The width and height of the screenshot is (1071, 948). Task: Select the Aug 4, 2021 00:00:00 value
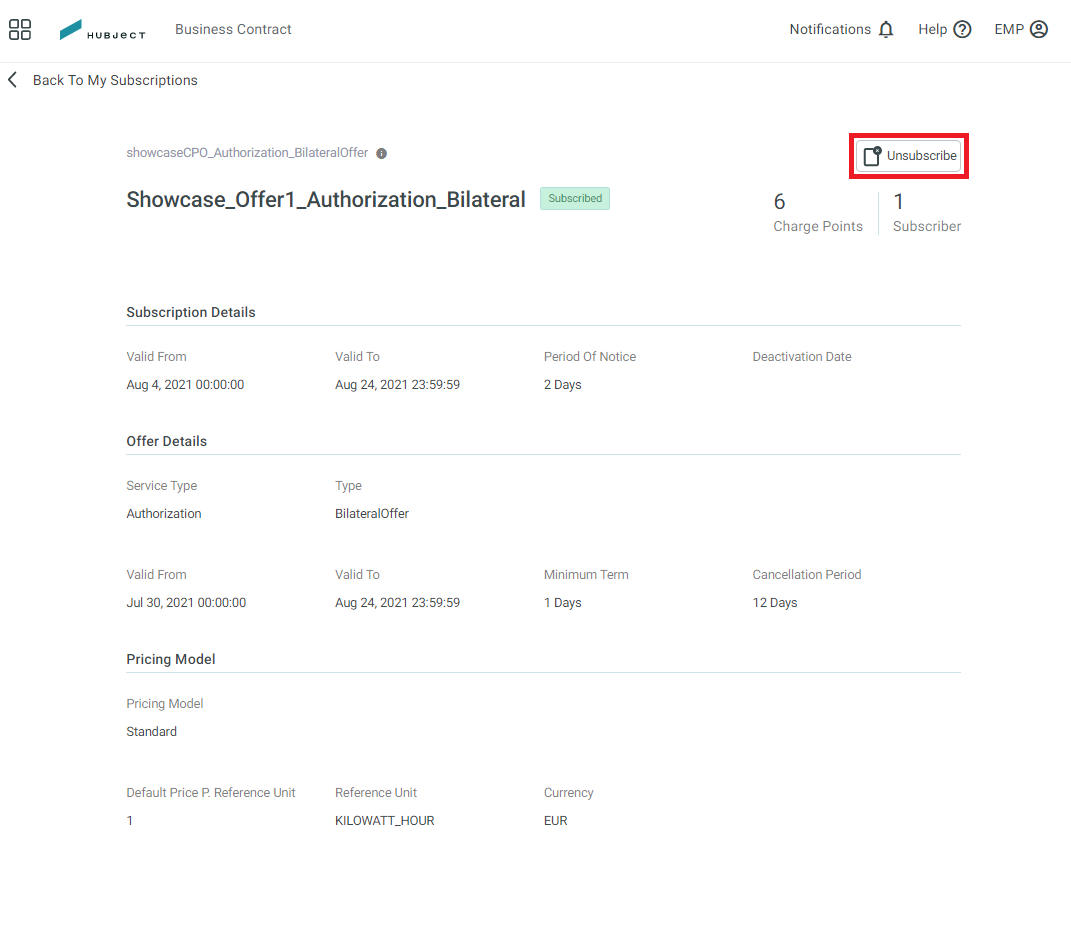pos(185,385)
